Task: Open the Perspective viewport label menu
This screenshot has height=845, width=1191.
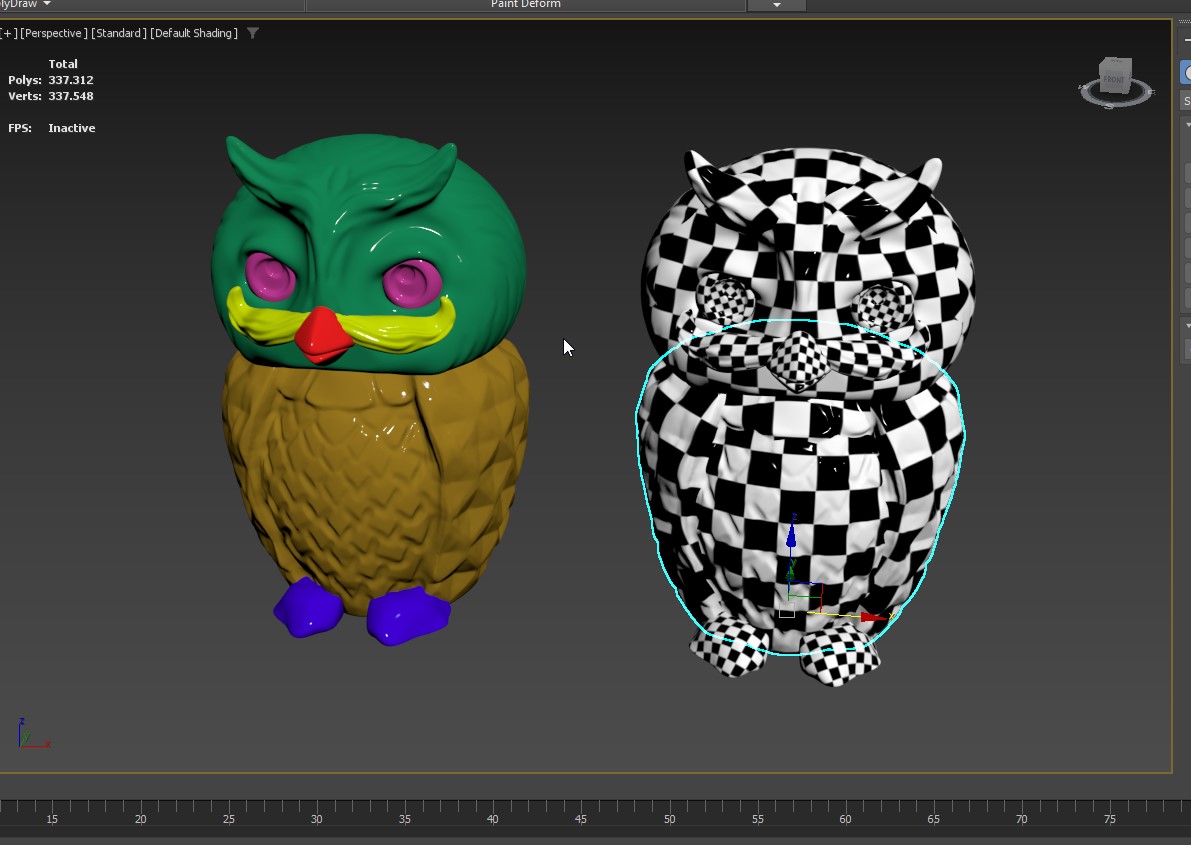Action: point(54,33)
